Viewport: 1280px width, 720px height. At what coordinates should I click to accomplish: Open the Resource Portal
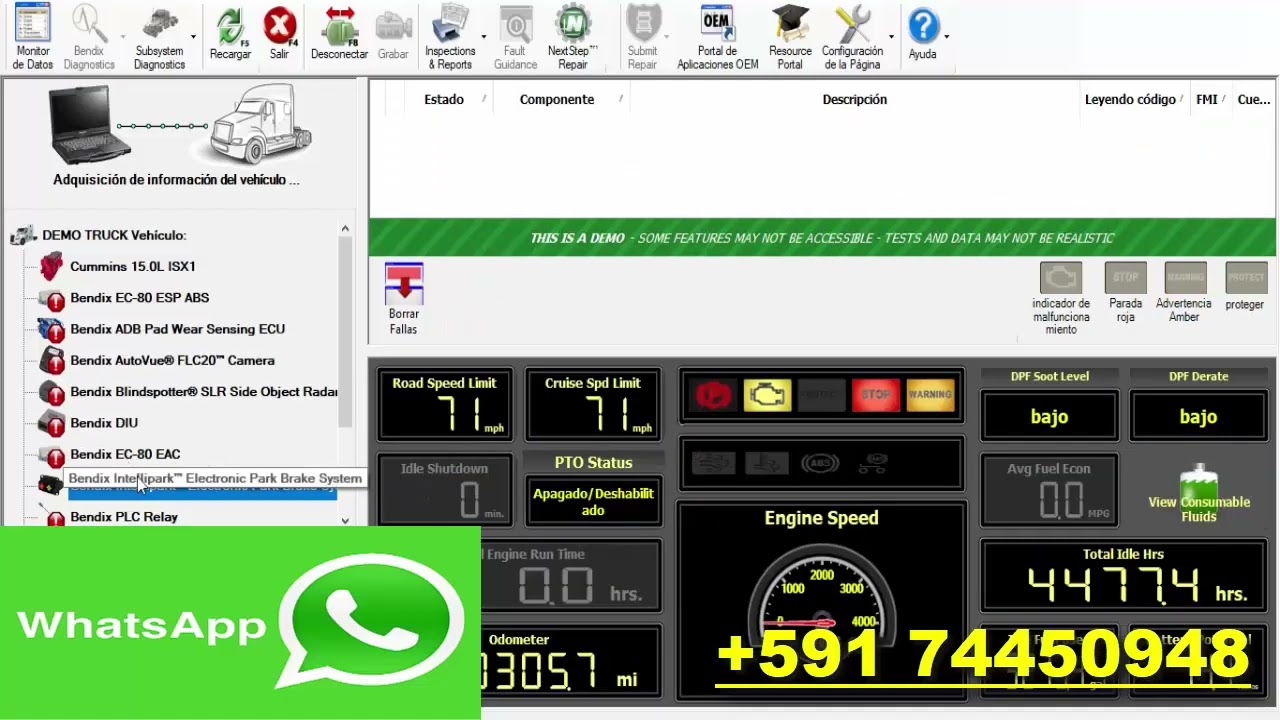point(790,37)
